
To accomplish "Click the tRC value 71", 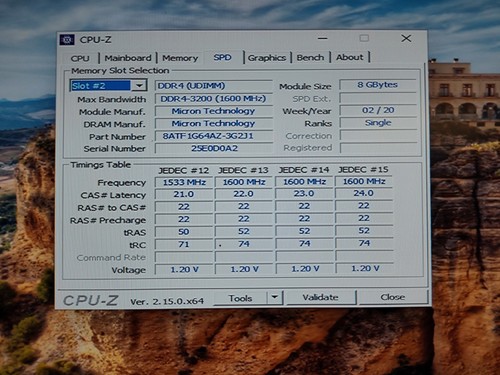I will [x=184, y=244].
